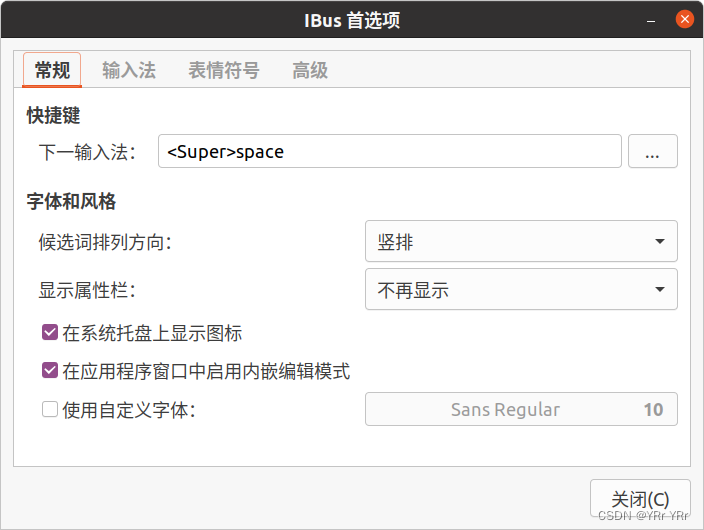This screenshot has height=530, width=704.
Task: Enable 使用自定义字体 checkbox
Action: 50,409
